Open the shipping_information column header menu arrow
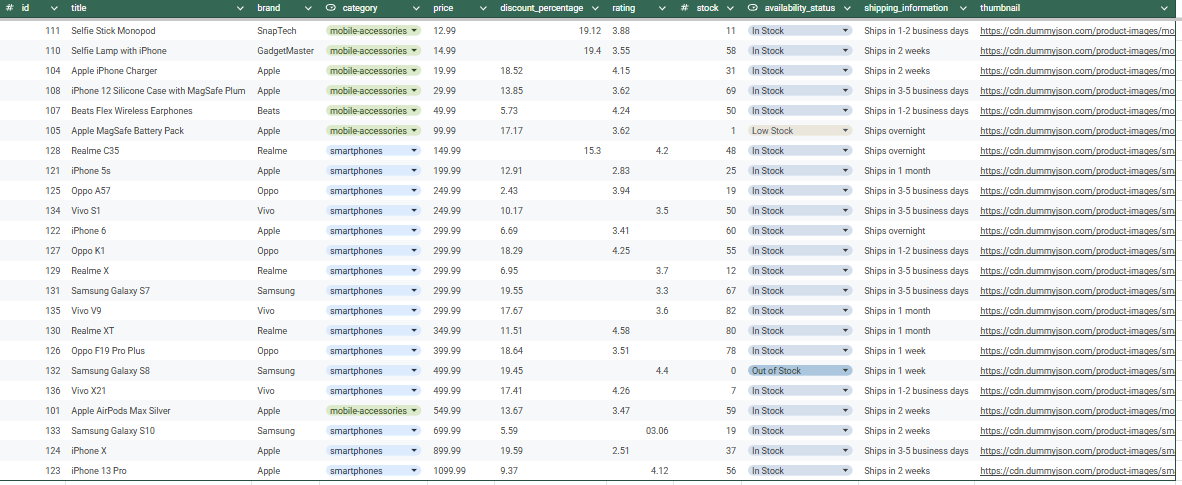The height and width of the screenshot is (485, 1182). pyautogui.click(x=963, y=8)
